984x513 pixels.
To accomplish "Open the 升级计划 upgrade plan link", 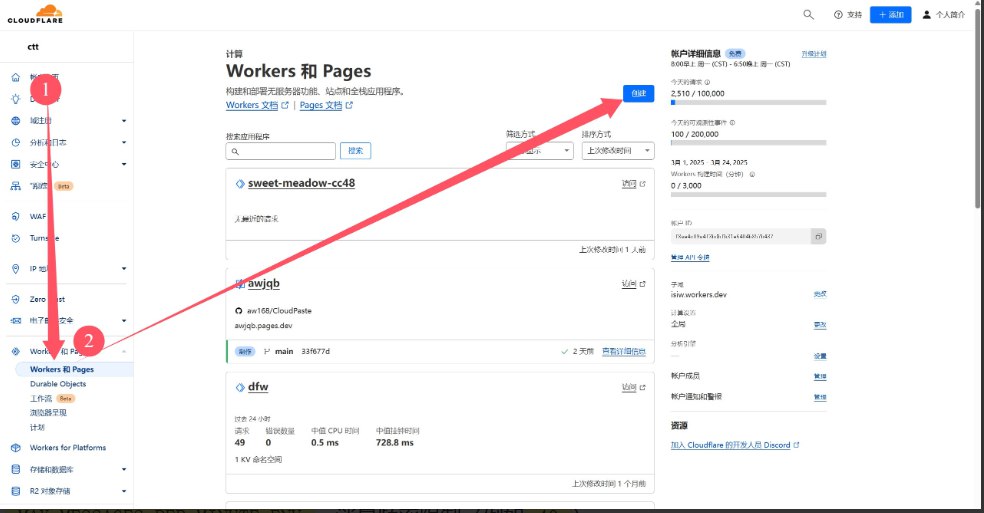I will tap(813, 54).
